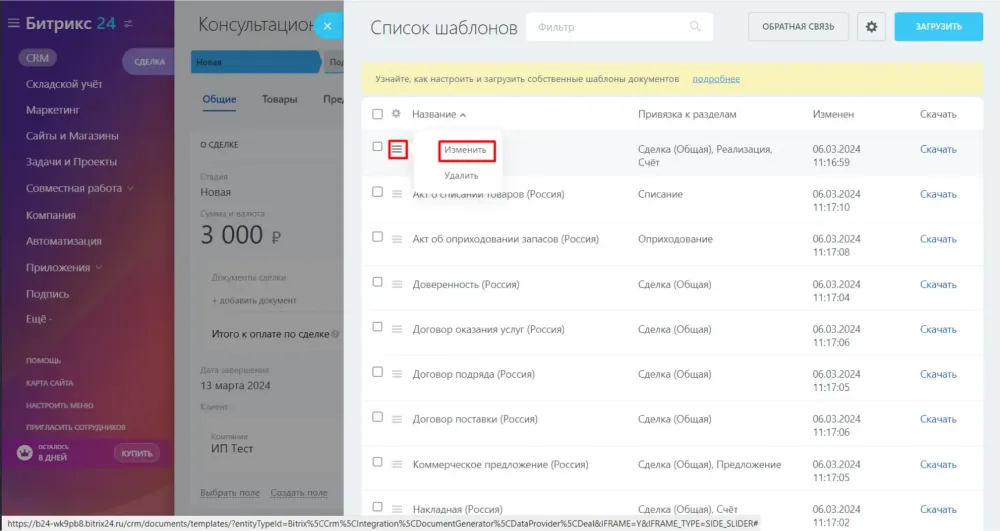This screenshot has height=531, width=1000.
Task: Click + добавить документ in deal
Action: pos(254,300)
